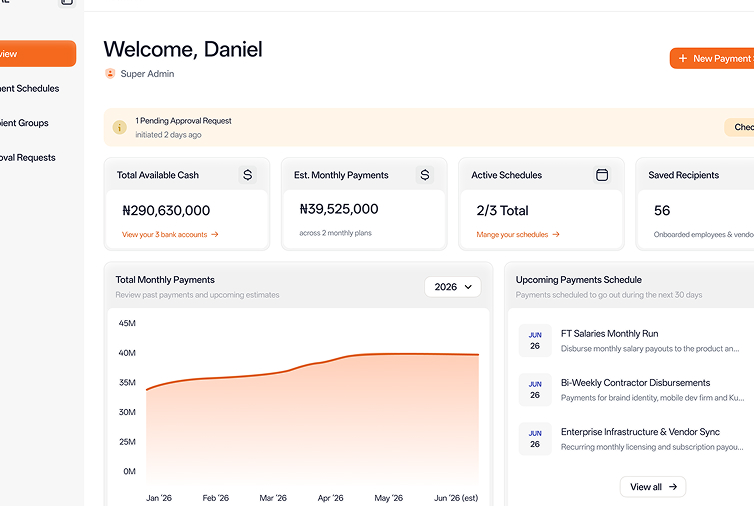754x506 pixels.
Task: Open Mange your schedules link
Action: pyautogui.click(x=518, y=234)
